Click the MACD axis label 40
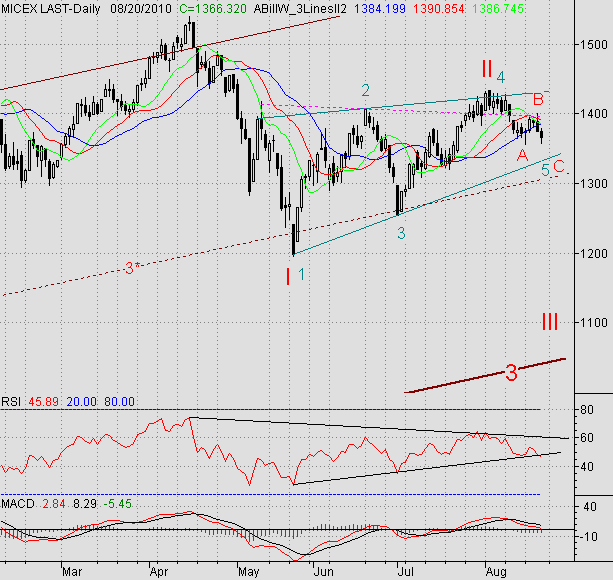This screenshot has width=613, height=580. (x=590, y=507)
